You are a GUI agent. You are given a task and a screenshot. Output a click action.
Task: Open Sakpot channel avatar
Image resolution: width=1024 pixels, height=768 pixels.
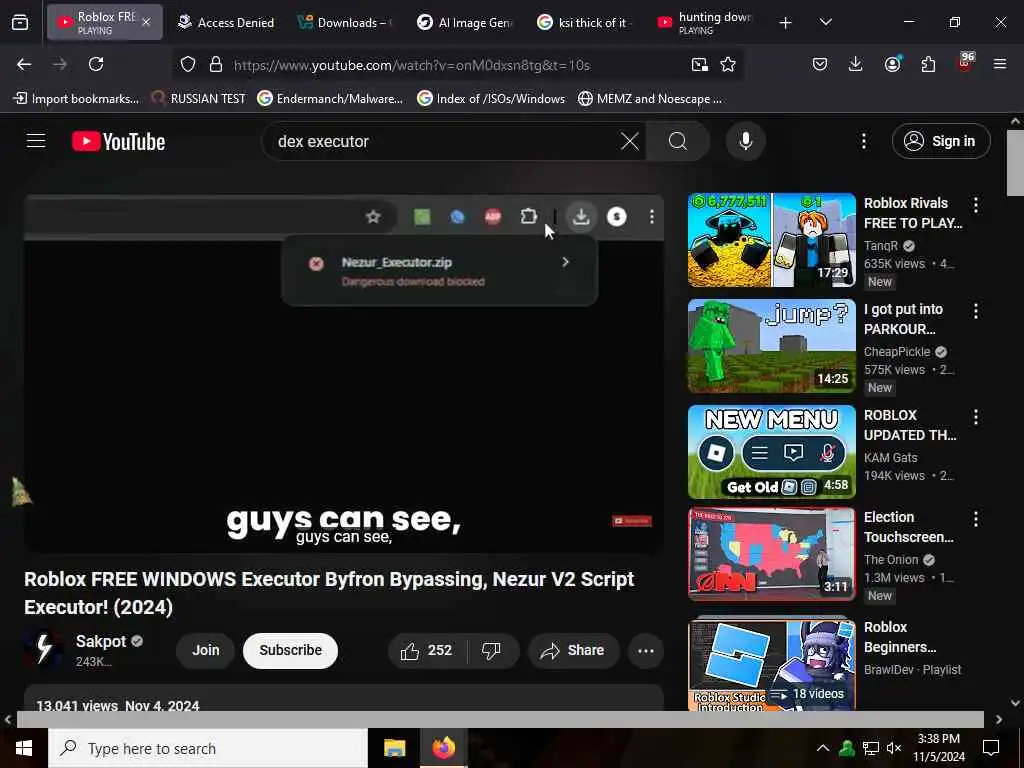(44, 649)
